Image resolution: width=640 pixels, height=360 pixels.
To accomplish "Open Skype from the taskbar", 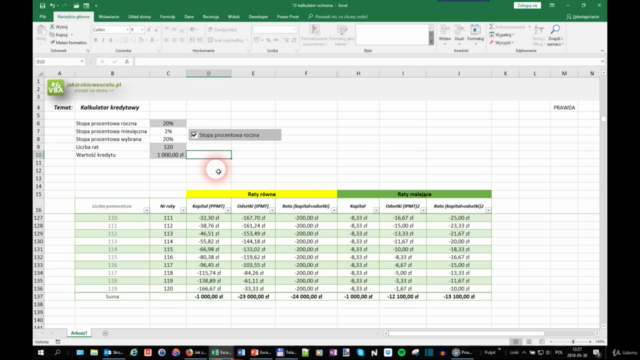I will point(360,352).
